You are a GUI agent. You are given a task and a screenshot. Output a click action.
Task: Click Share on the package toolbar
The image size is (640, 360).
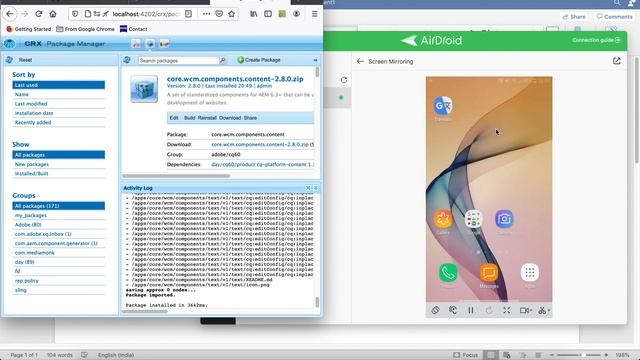250,118
